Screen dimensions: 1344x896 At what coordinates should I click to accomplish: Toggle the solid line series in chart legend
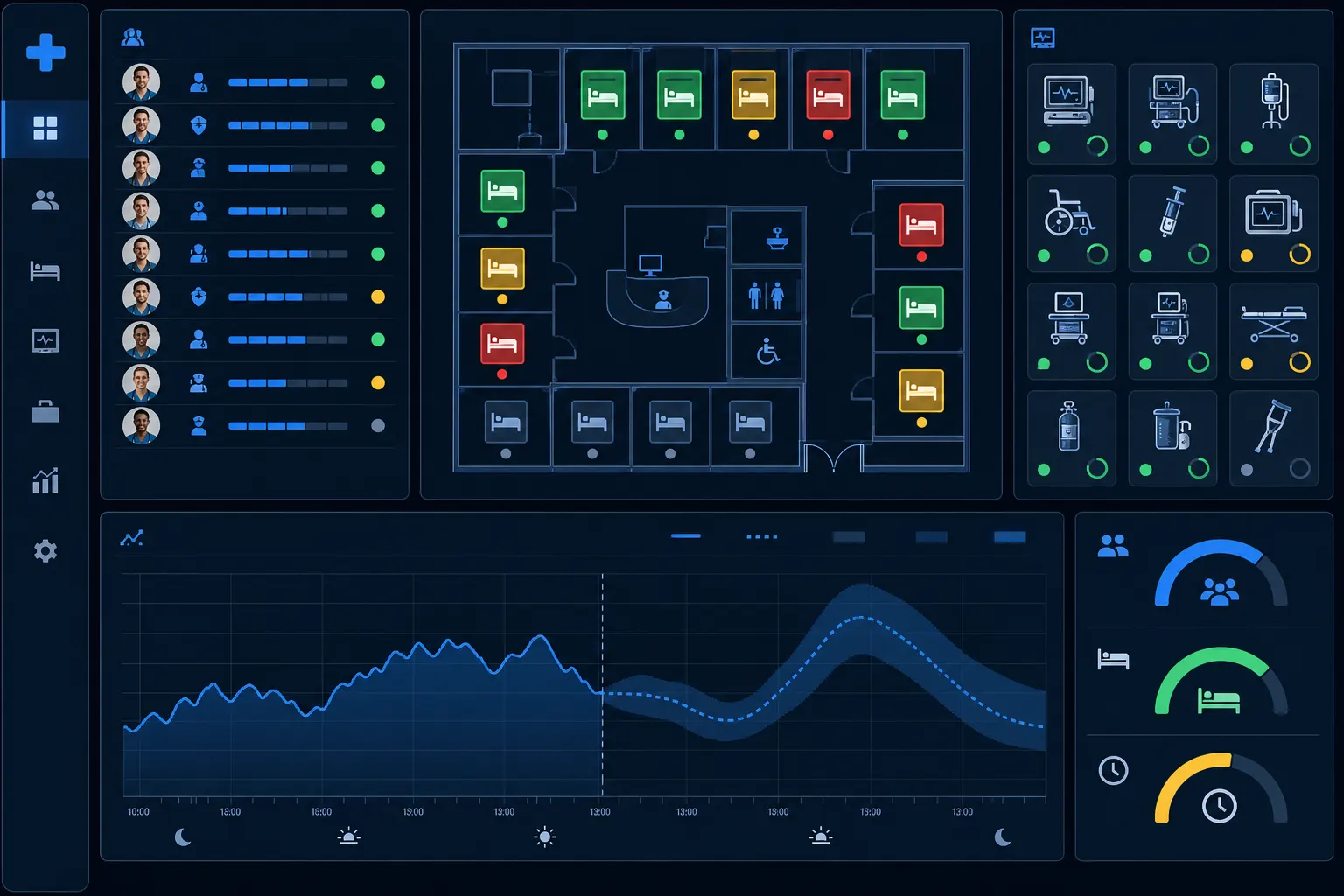coord(686,535)
